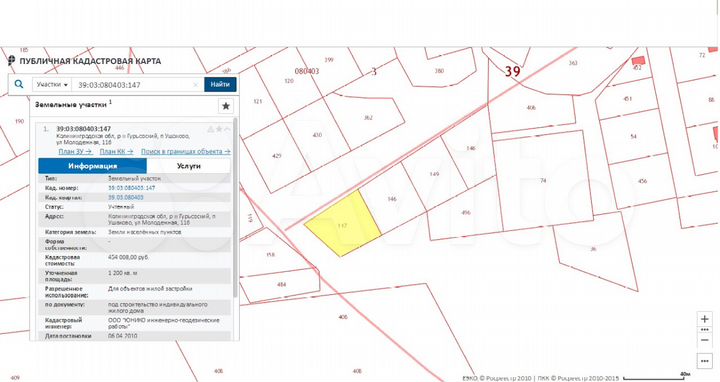Open the План КК link
Viewport: 720px width, 382px height.
click(x=117, y=151)
